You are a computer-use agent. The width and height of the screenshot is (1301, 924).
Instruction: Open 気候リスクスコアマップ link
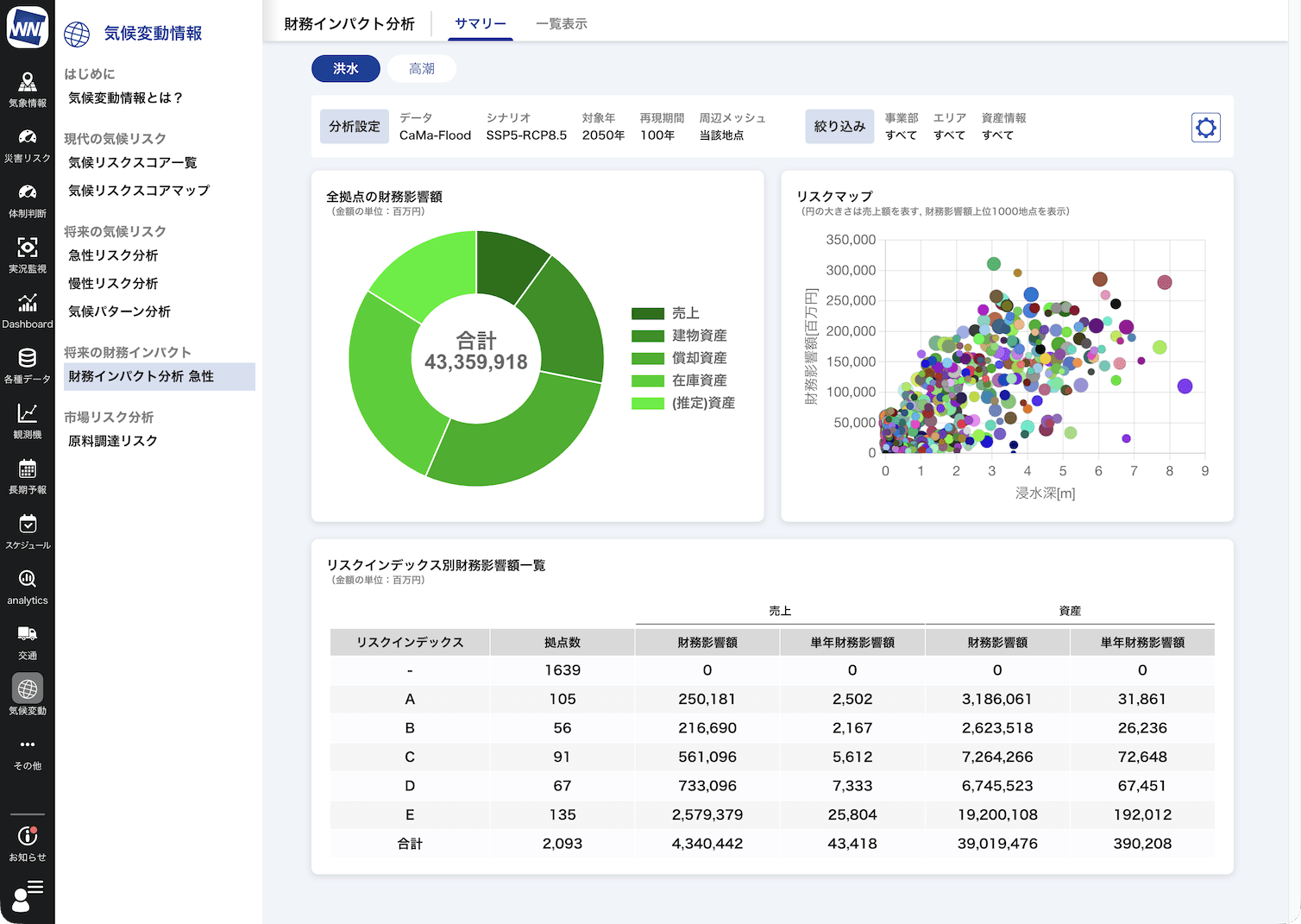[139, 191]
